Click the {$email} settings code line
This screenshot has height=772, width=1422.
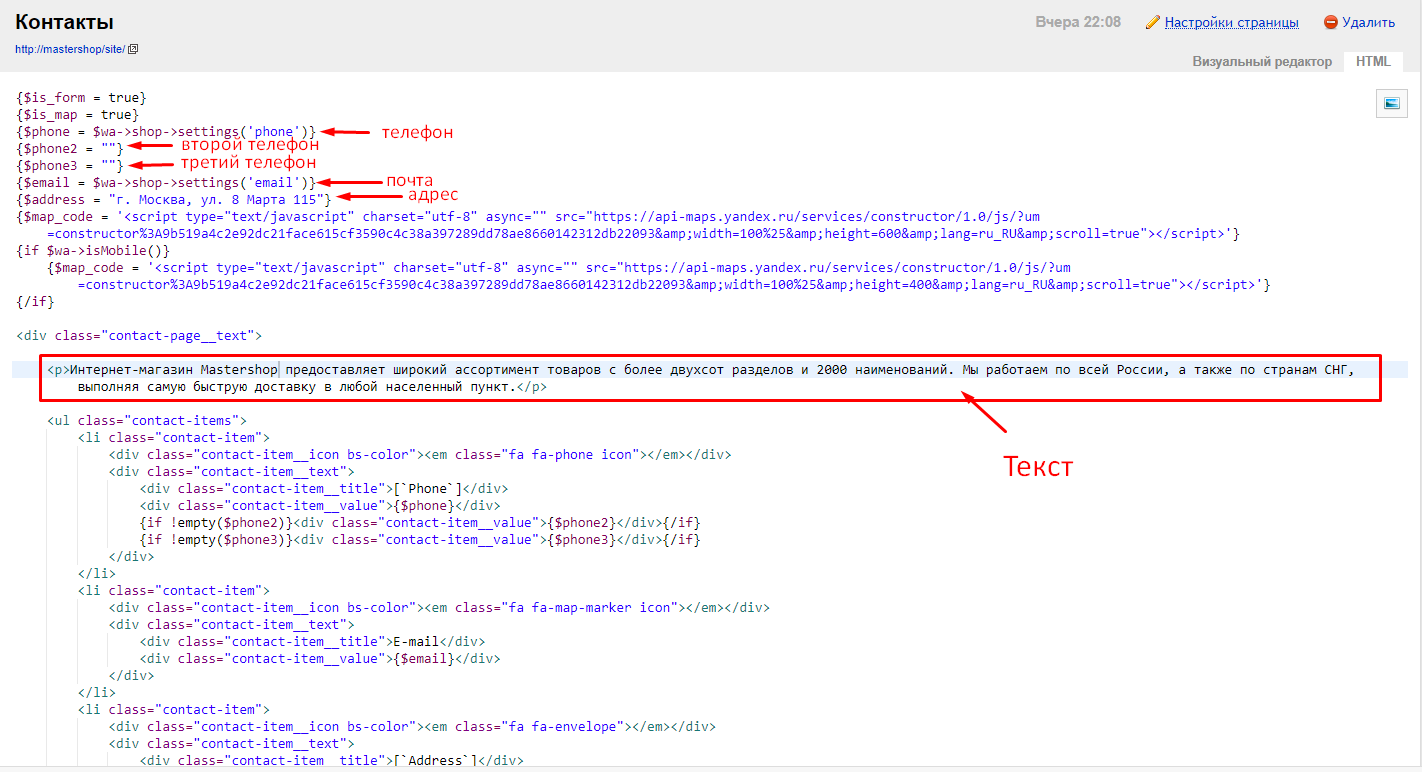pos(166,183)
